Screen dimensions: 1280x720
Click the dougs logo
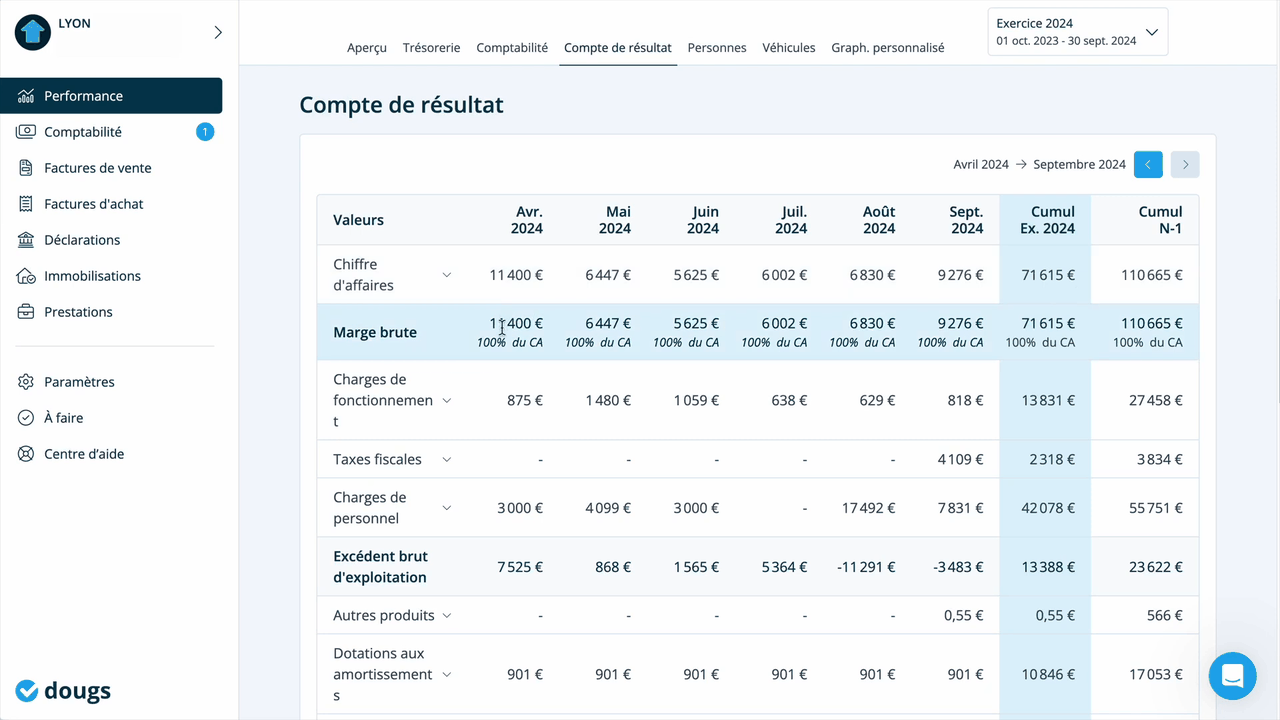[x=63, y=690]
